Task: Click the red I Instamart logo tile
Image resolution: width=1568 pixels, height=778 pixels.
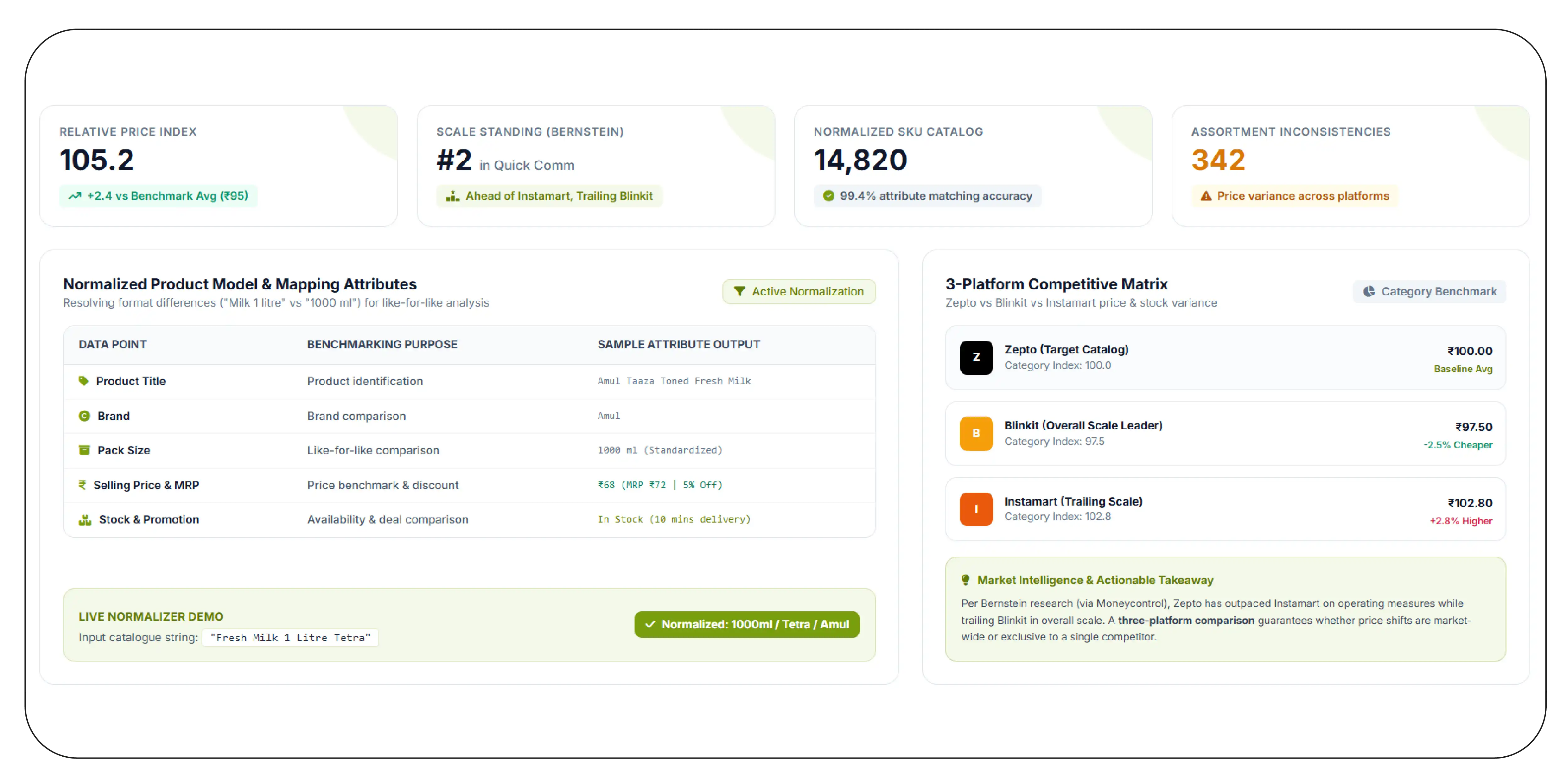Action: pyautogui.click(x=976, y=509)
